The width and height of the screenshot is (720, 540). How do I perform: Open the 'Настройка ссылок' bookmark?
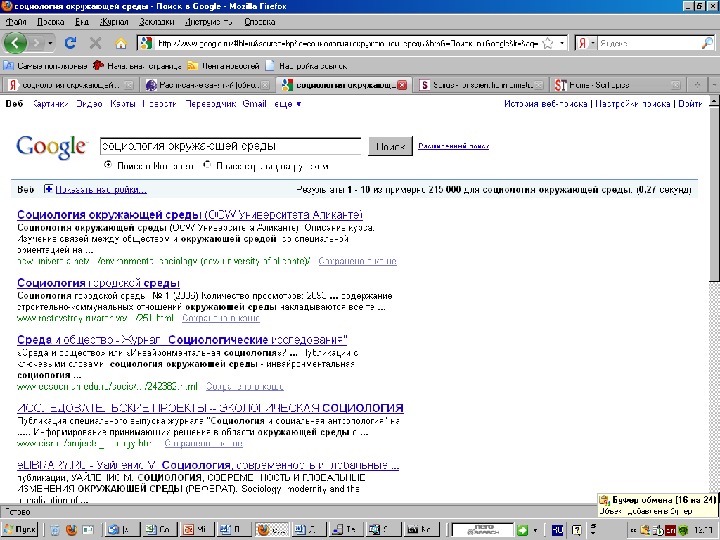(306, 66)
